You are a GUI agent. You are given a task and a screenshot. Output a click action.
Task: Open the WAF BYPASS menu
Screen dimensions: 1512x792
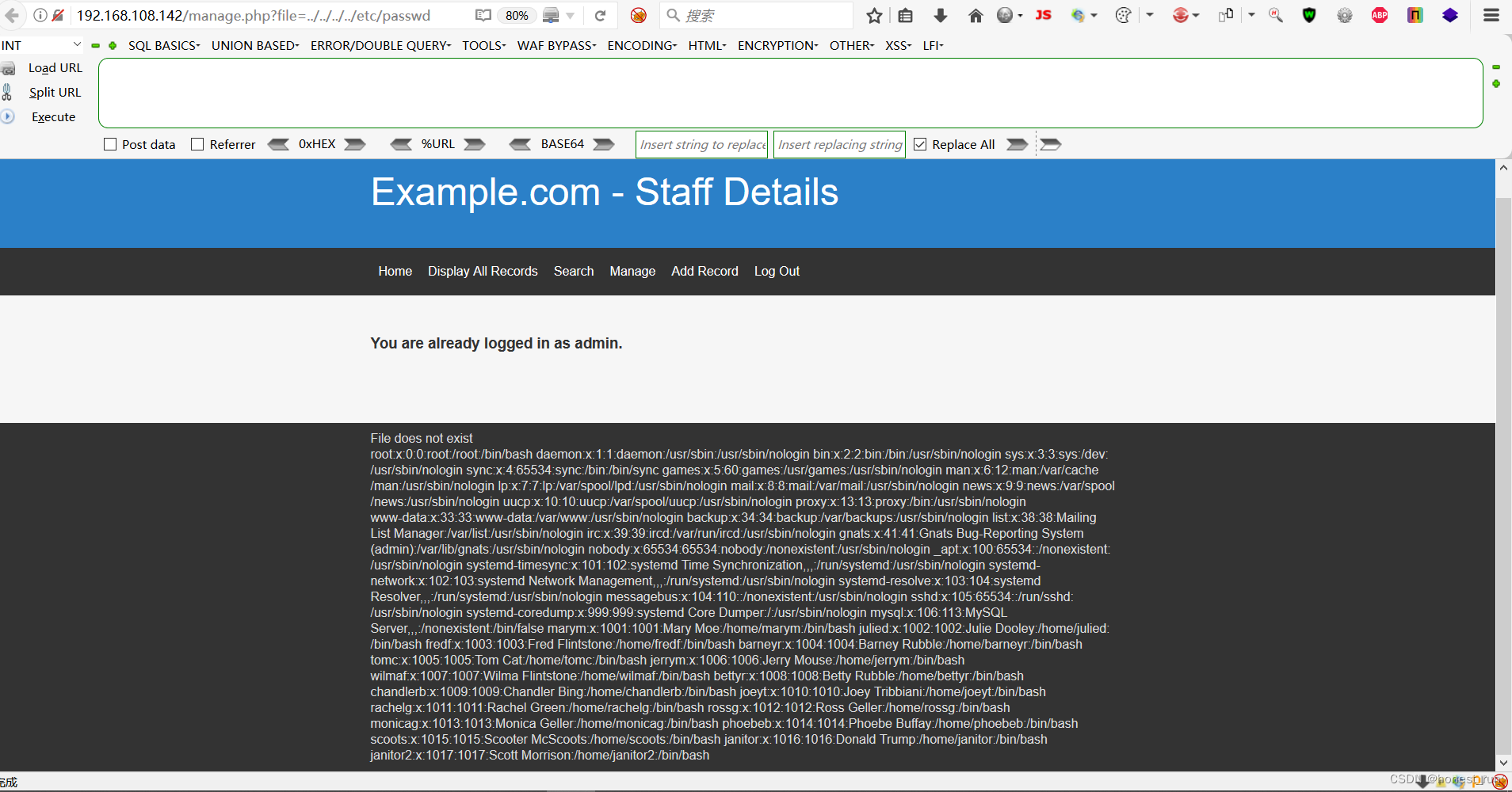click(556, 45)
